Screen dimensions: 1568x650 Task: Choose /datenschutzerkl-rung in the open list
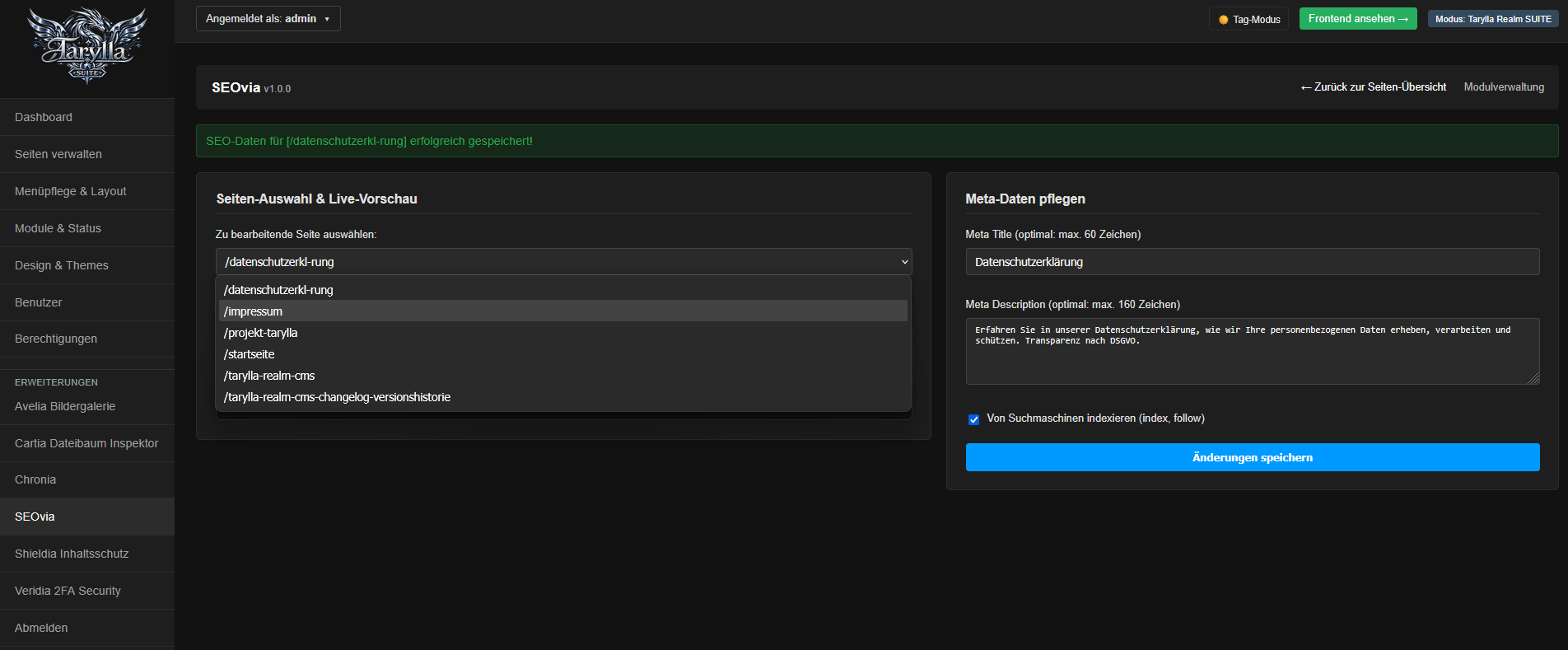coord(563,290)
